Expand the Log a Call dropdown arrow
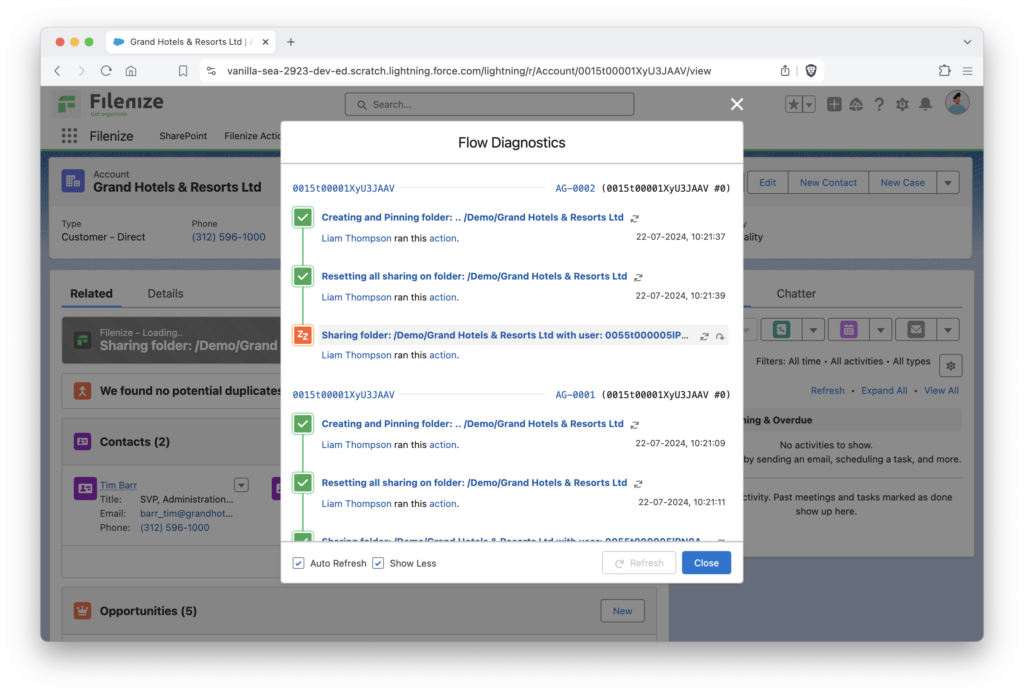The width and height of the screenshot is (1024, 695). tap(813, 330)
